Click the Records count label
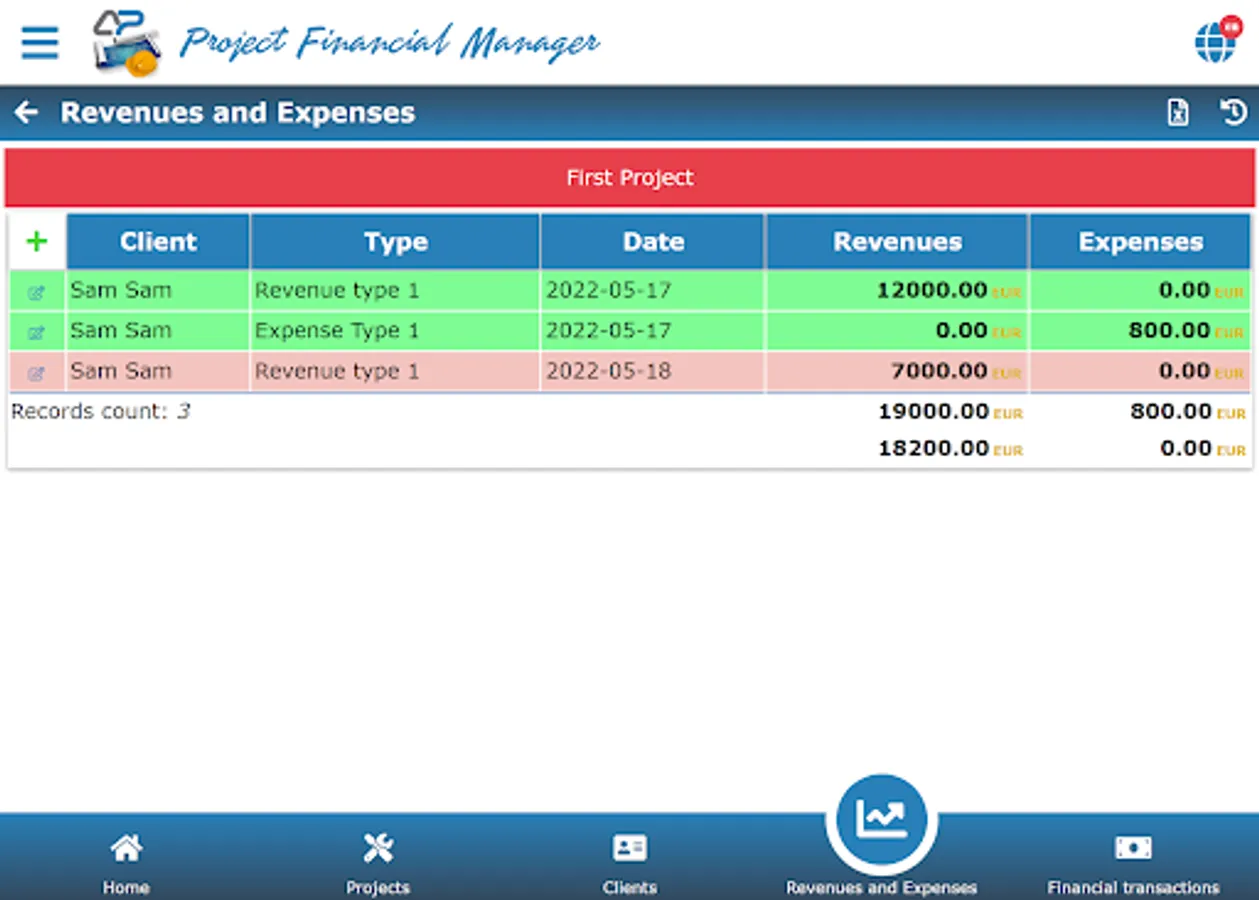 tap(100, 411)
